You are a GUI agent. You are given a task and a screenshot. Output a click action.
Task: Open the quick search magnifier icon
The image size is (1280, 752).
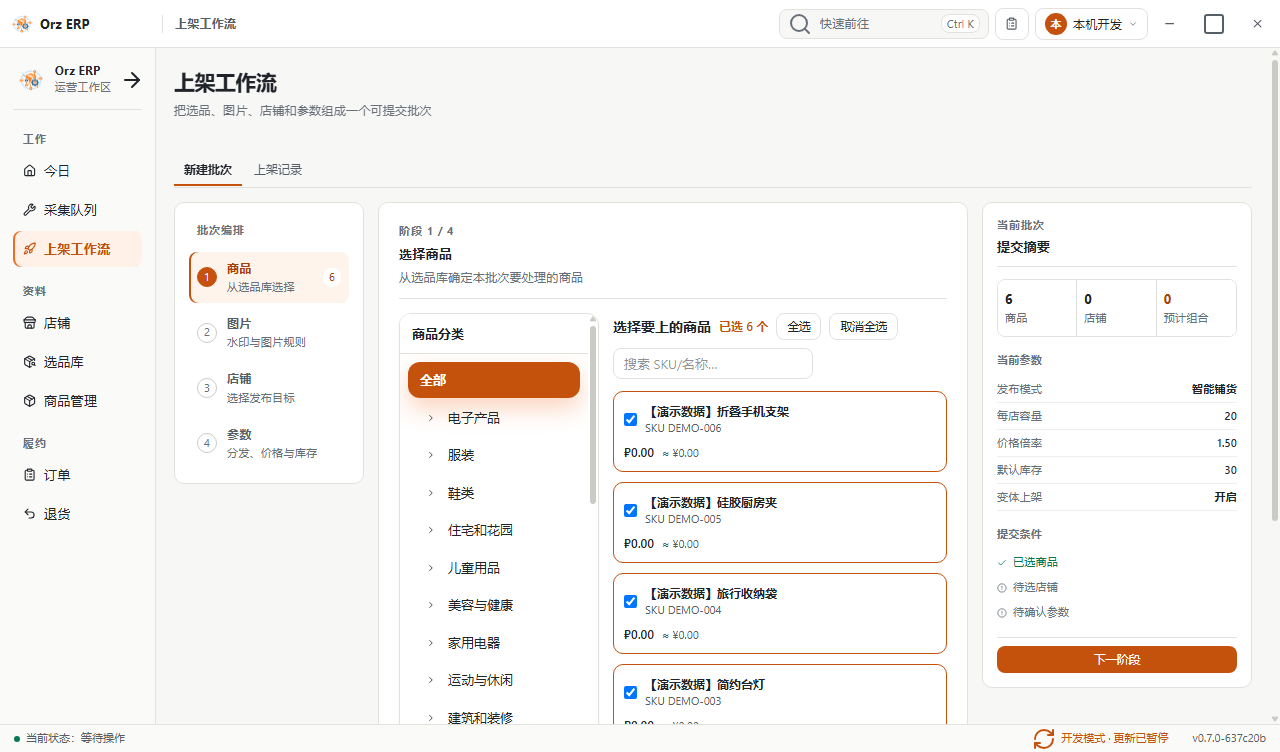point(799,24)
